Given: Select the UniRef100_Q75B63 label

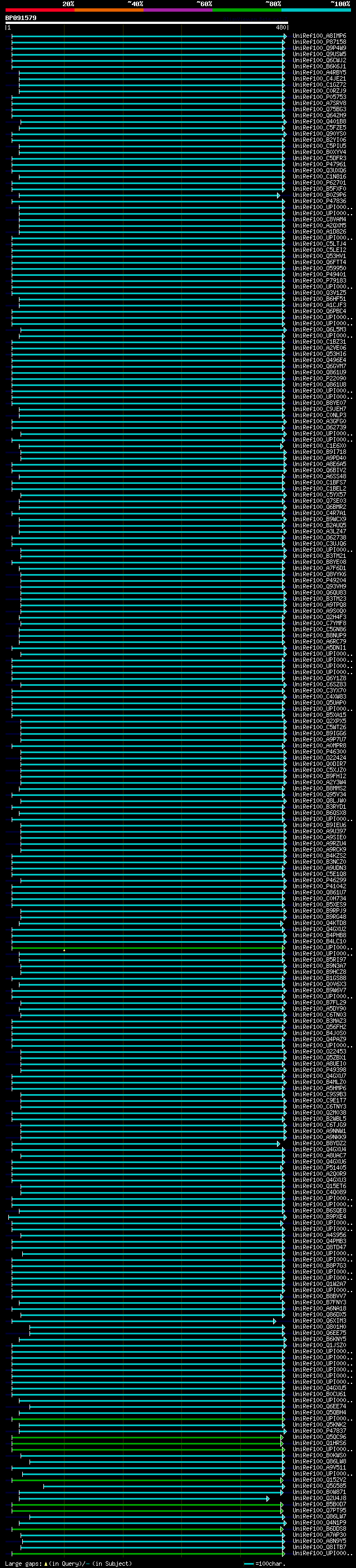Looking at the screenshot, I should point(319,109).
